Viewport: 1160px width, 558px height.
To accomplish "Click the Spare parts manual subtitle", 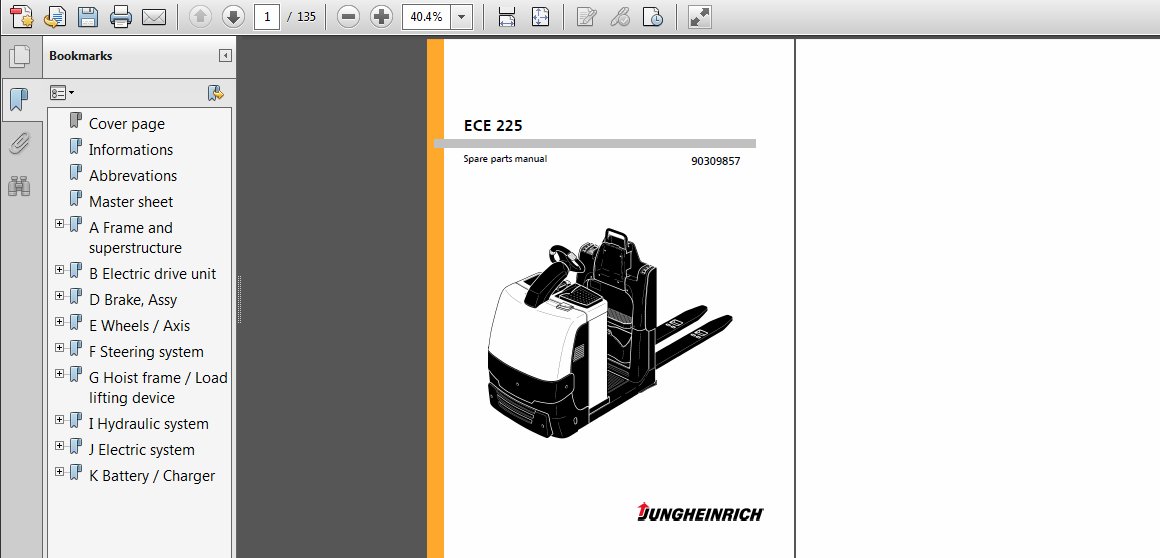I will pos(505,158).
